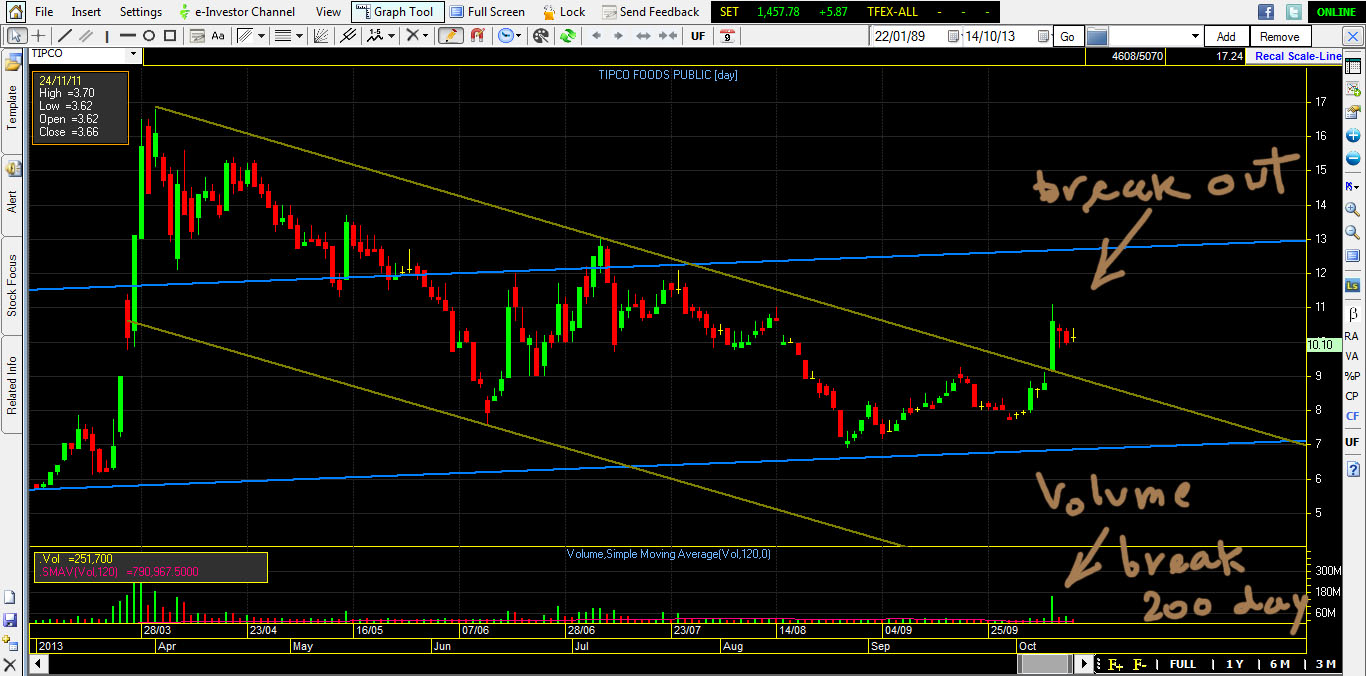The height and width of the screenshot is (676, 1366).
Task: Click the blue minus zoom-out icon
Action: coord(1353,159)
